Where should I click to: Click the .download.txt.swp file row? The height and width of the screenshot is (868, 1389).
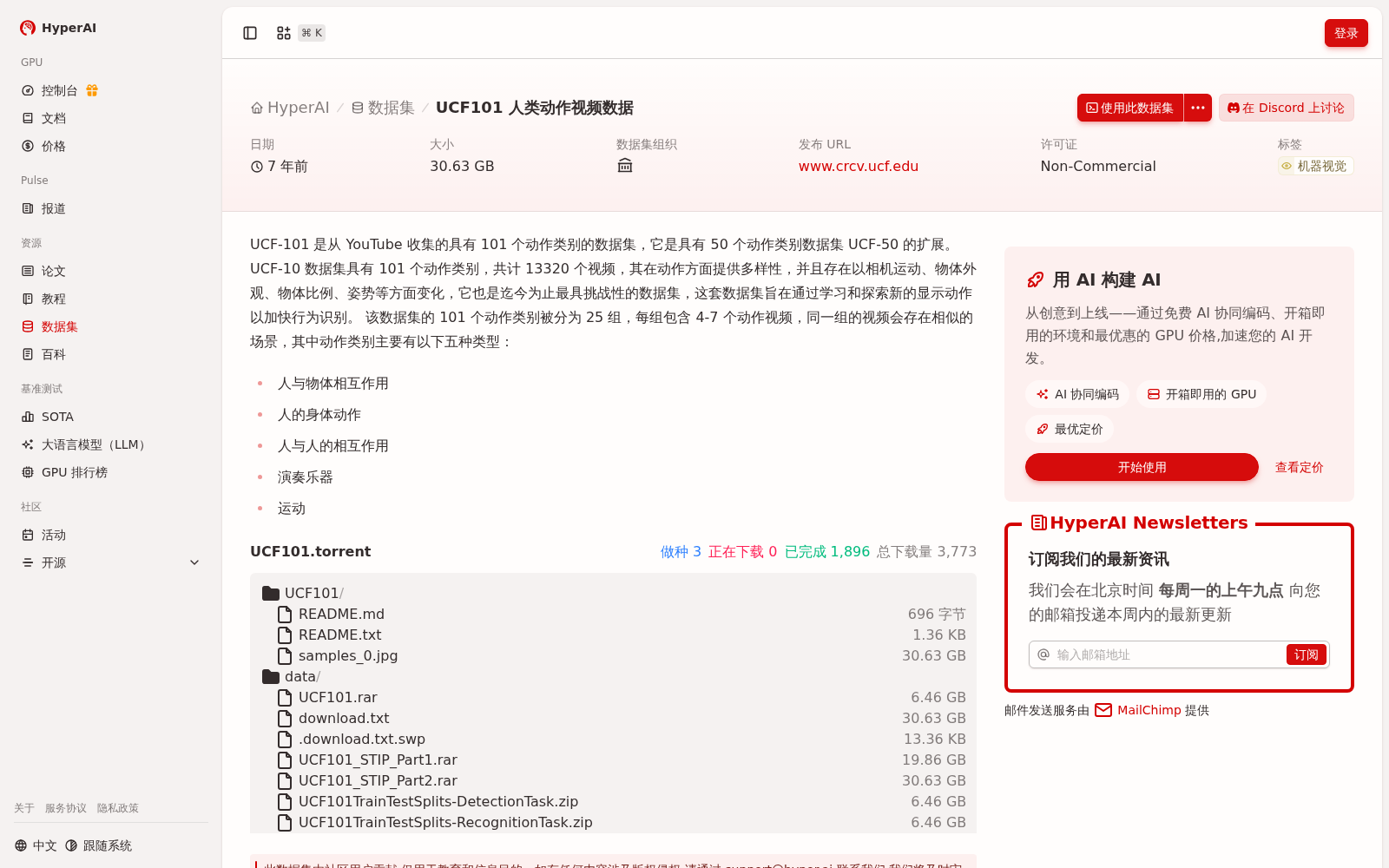click(x=614, y=739)
